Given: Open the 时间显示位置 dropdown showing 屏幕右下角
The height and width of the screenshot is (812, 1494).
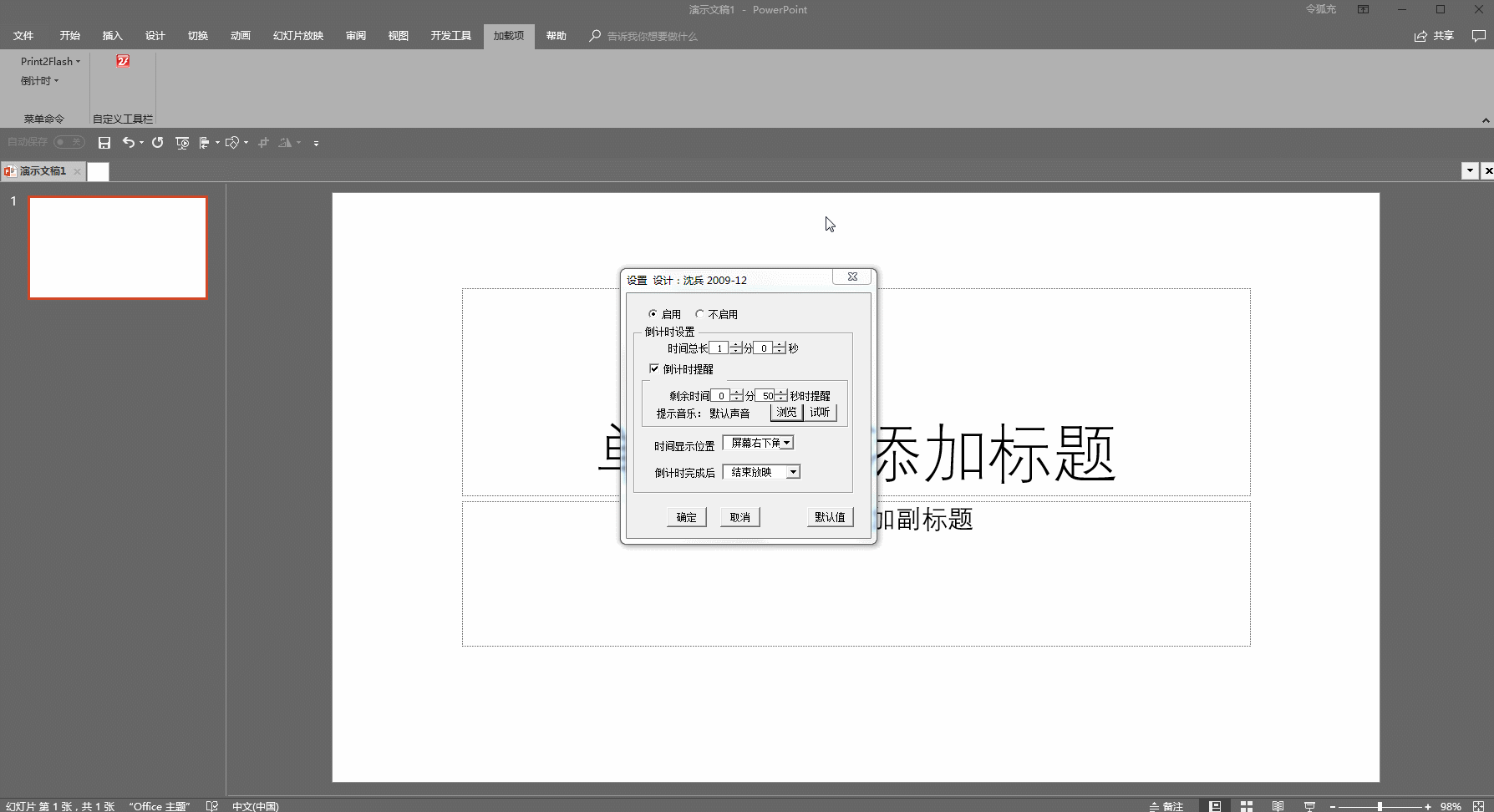Looking at the screenshot, I should click(786, 442).
